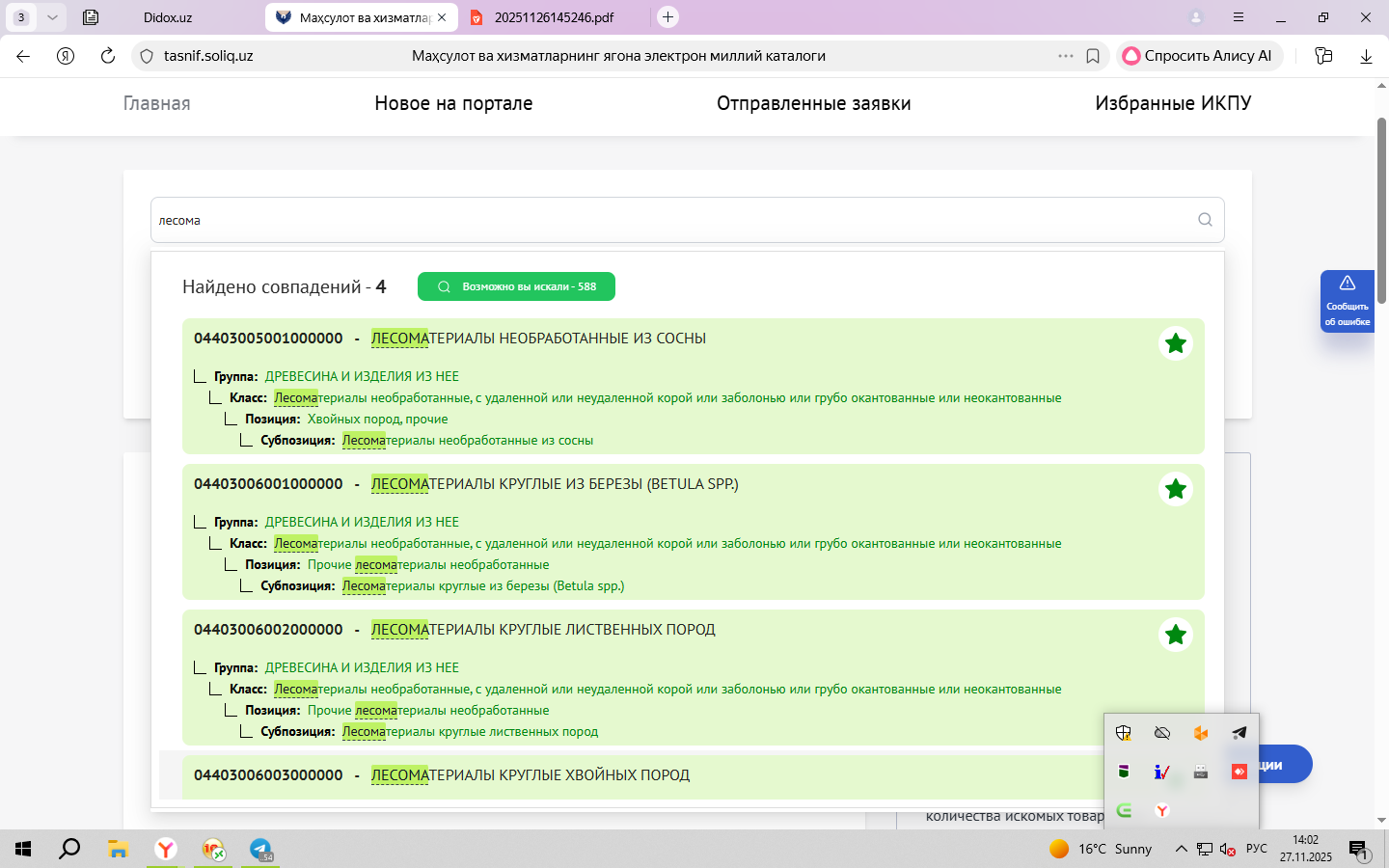This screenshot has height=868, width=1389.
Task: Click 'ЛЕСОМАТЕРИАЛЫ КРУГЛЫЕ ХВОЙНЫХ ПОРОД' title
Action: click(x=531, y=775)
